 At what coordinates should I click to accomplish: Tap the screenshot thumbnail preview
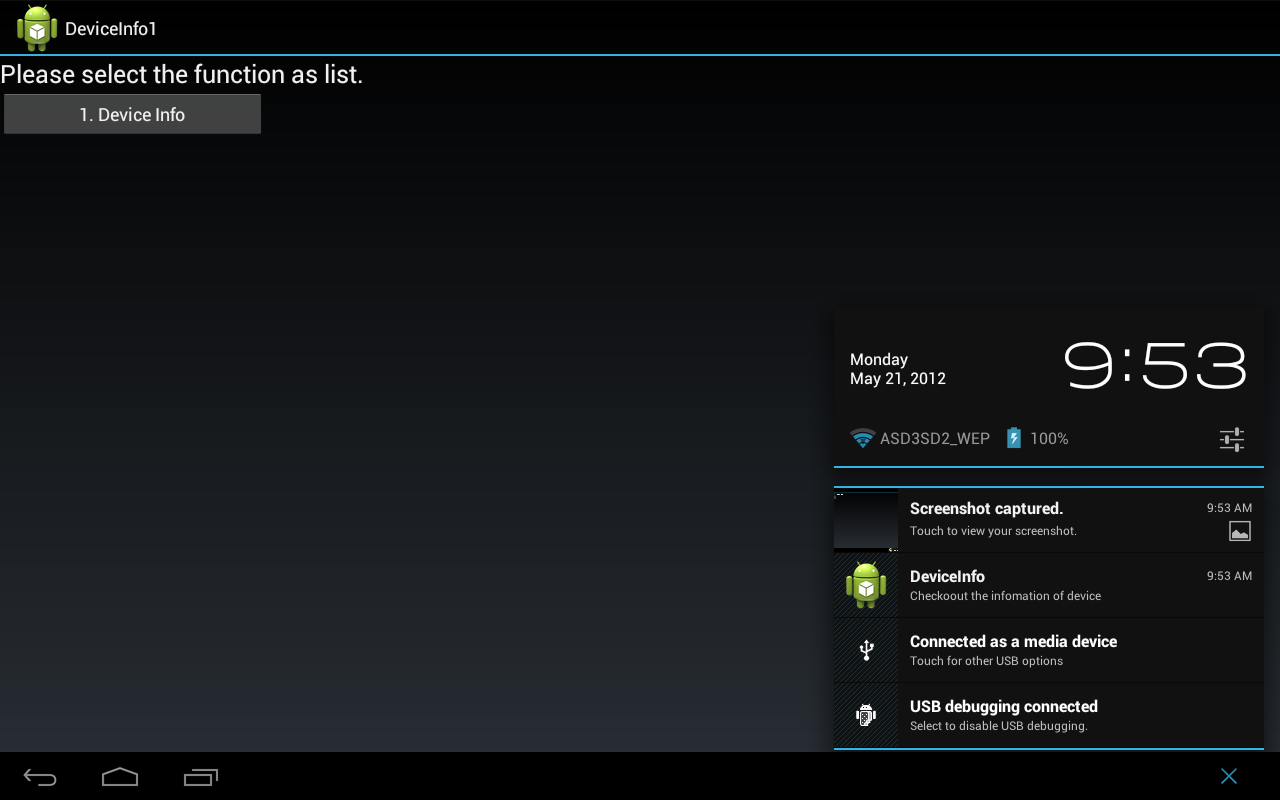point(865,521)
